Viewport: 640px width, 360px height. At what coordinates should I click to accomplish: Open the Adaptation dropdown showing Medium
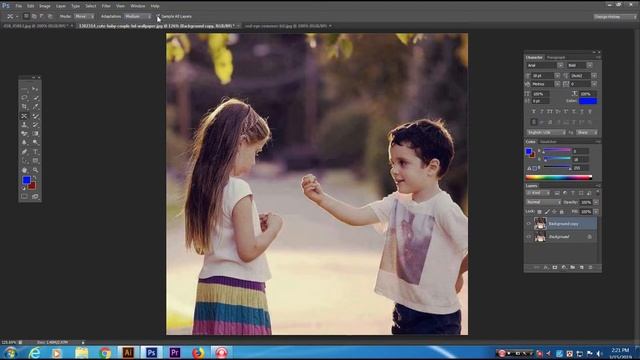(x=138, y=16)
